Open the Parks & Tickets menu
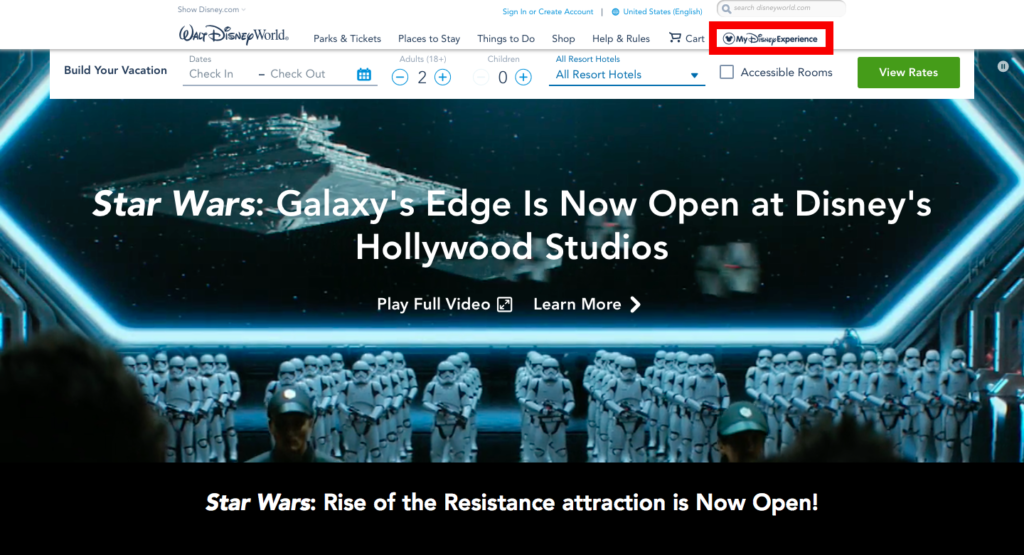Screen dimensions: 1024x555 pos(347,39)
